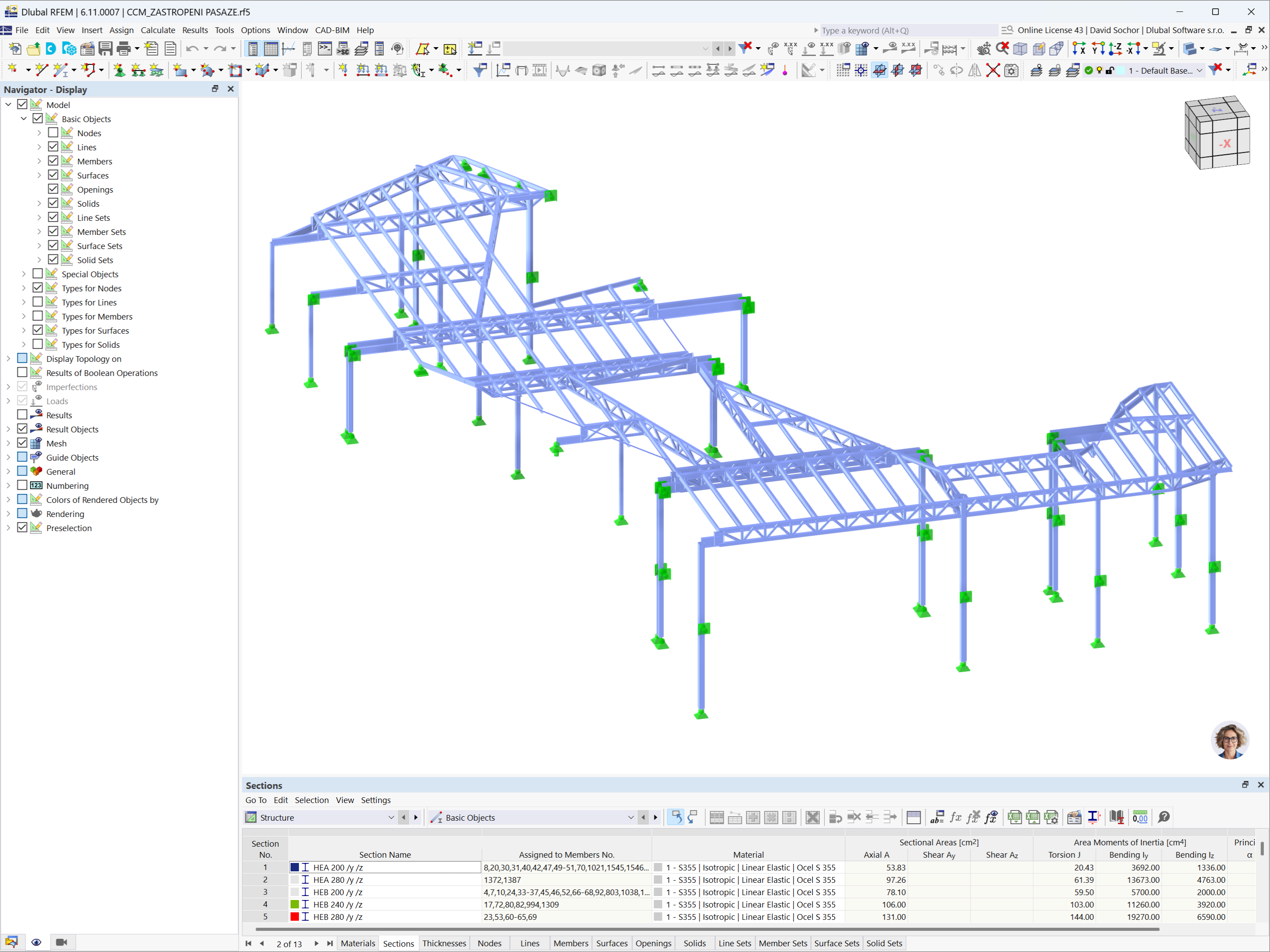1270x952 pixels.
Task: Uncheck the Surfaces checkbox
Action: [53, 175]
